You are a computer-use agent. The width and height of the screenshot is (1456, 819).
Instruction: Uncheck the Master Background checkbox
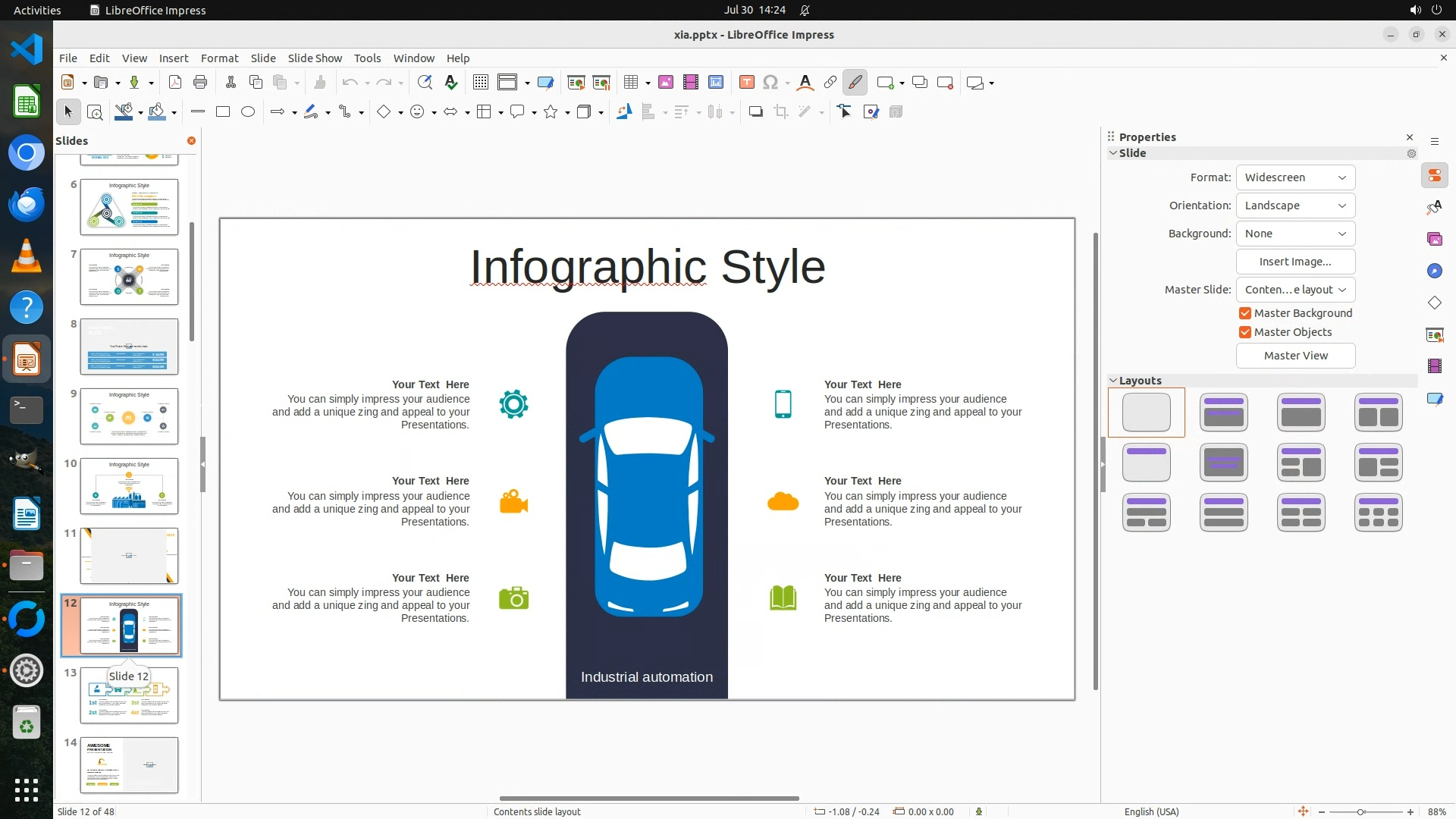(1245, 313)
